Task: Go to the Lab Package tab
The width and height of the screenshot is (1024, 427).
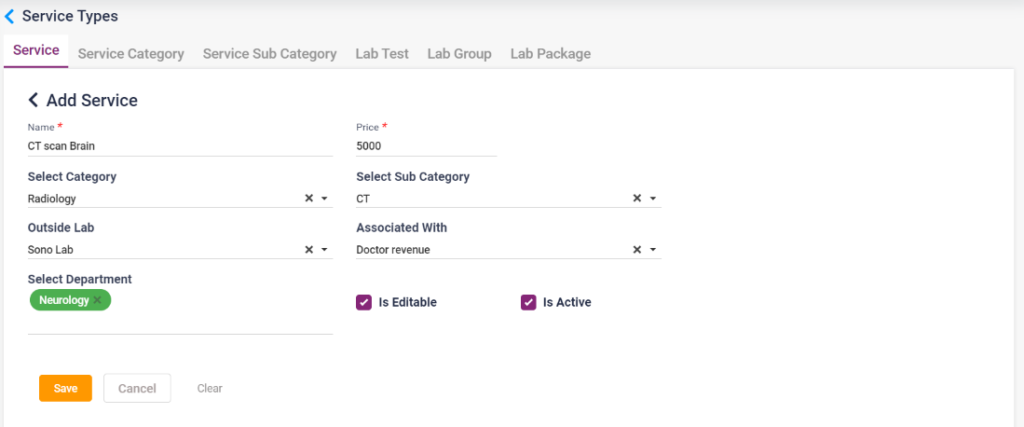Action: coord(550,54)
